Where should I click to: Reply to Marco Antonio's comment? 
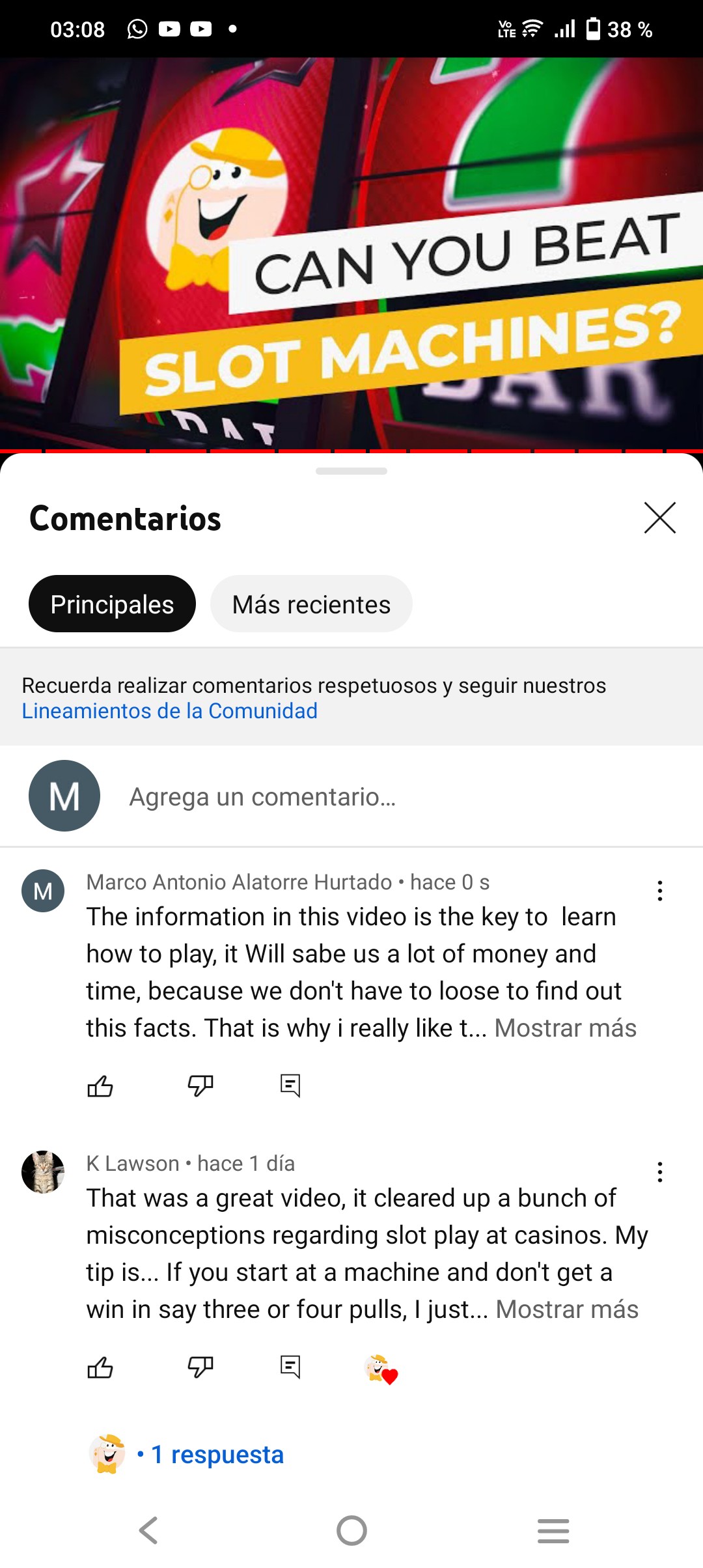pos(290,1085)
